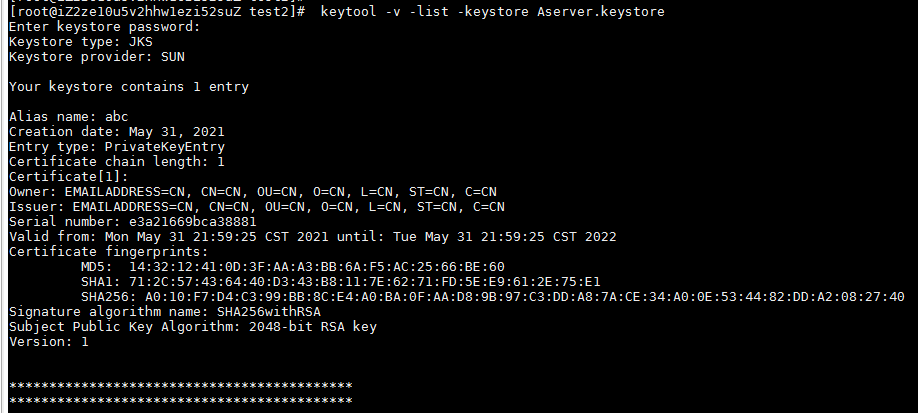Click the Issuer EMAILADDRESS line
This screenshot has height=413, width=918.
click(257, 206)
